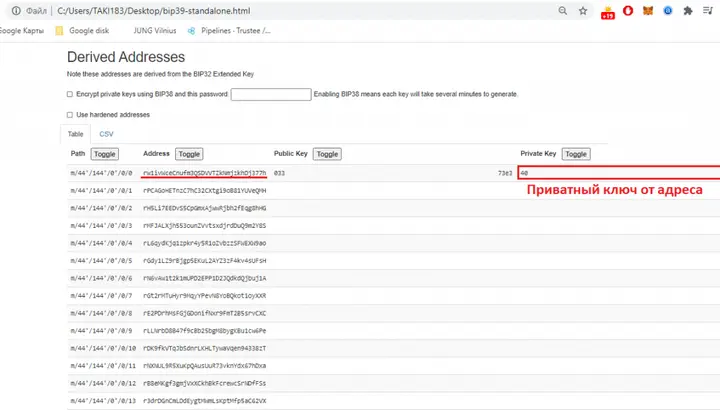Select the underlined first address on row m/44'/144'/0'/0/0
The image size is (720, 410).
tap(204, 173)
